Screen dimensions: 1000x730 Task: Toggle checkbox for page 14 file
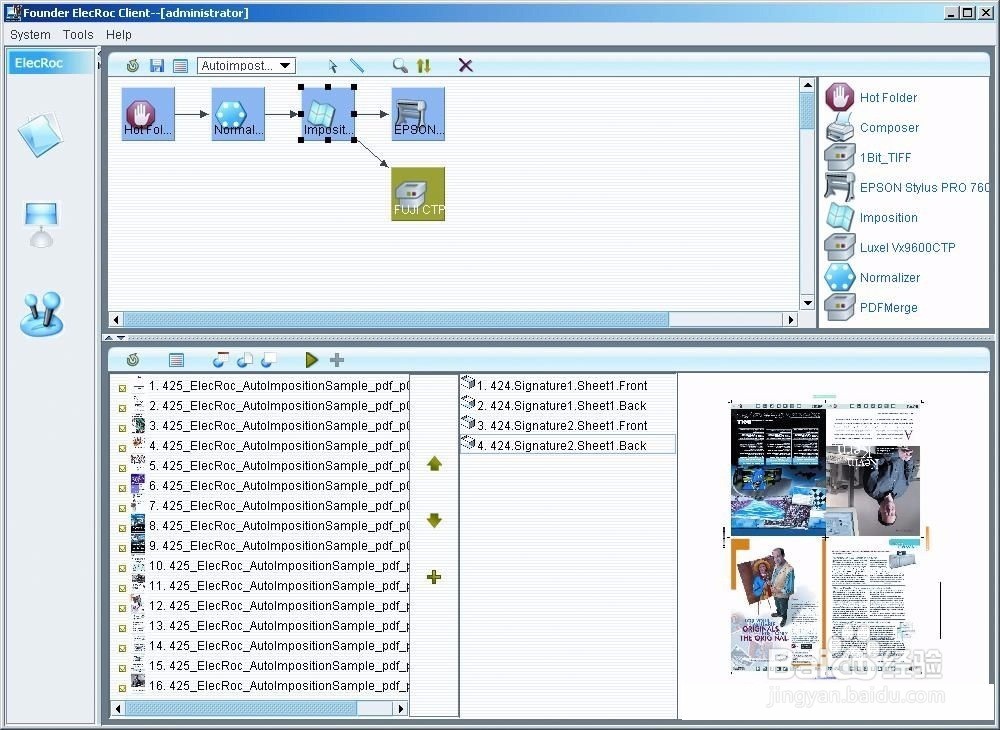point(122,648)
